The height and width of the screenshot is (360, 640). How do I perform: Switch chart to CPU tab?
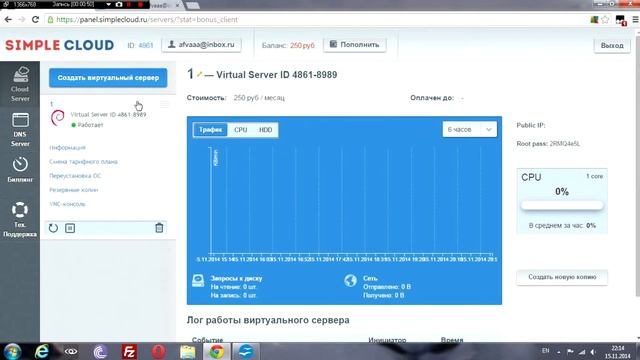pos(240,130)
